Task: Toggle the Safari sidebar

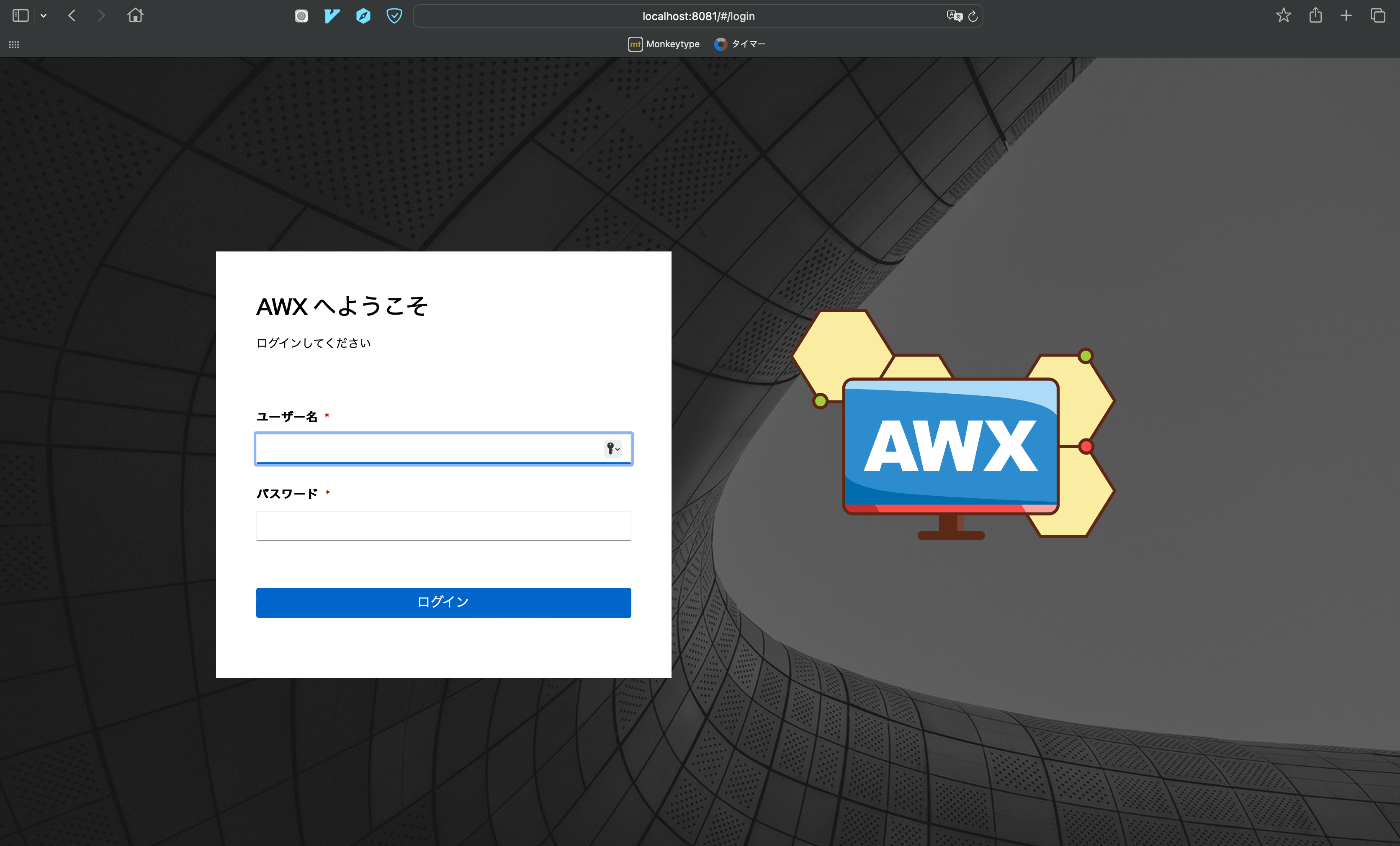Action: (x=20, y=16)
